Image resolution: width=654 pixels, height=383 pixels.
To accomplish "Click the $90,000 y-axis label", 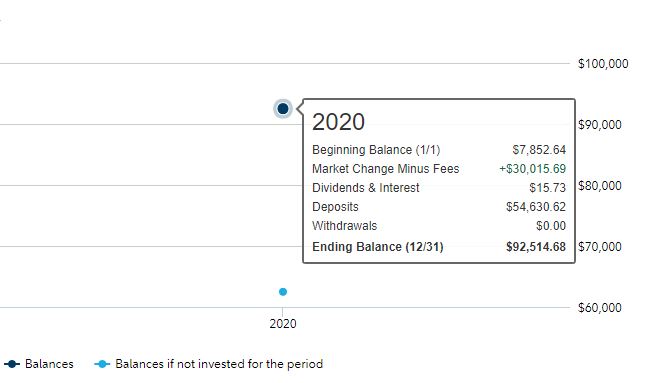I will point(600,125).
